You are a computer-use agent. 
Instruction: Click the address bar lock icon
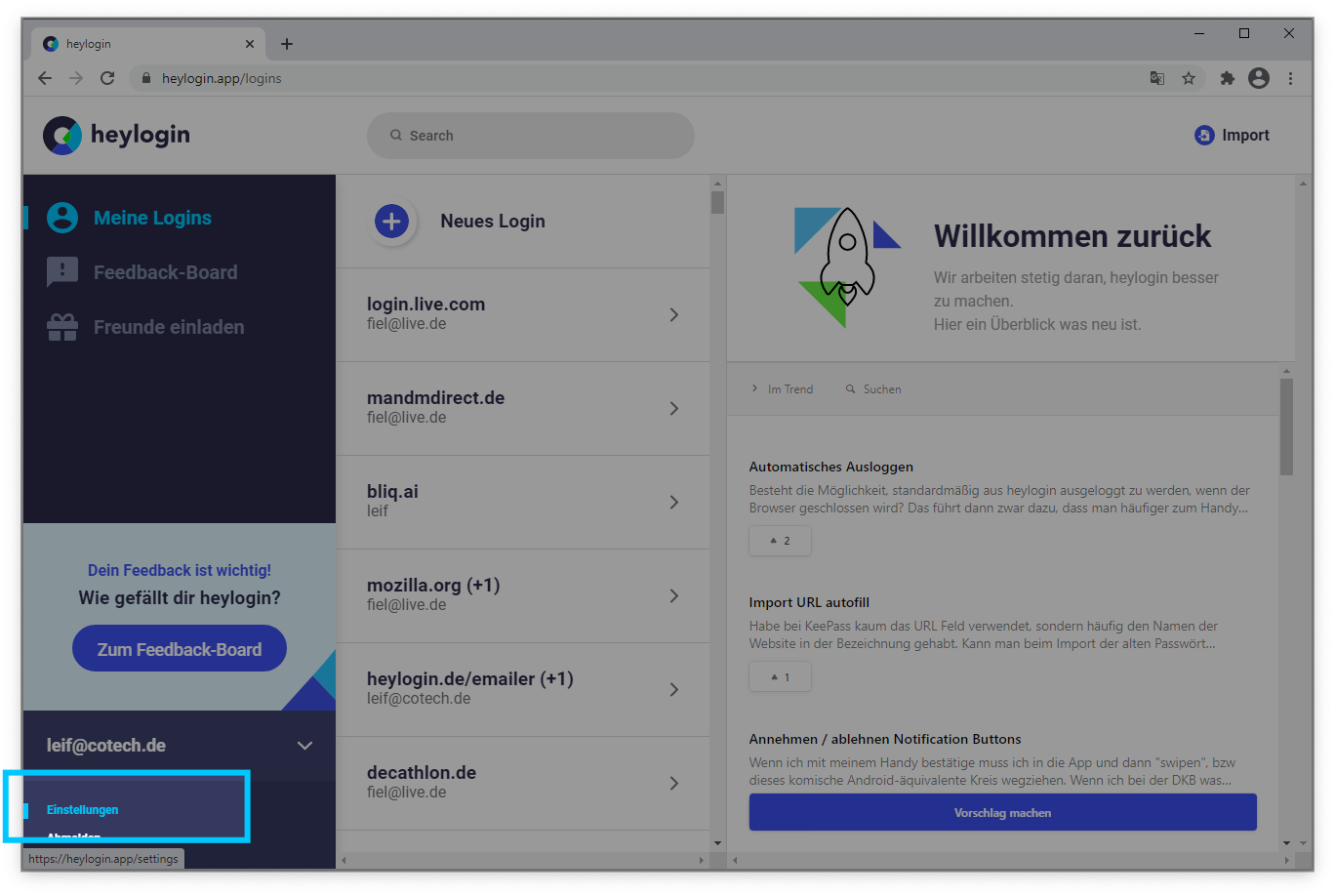(x=146, y=78)
